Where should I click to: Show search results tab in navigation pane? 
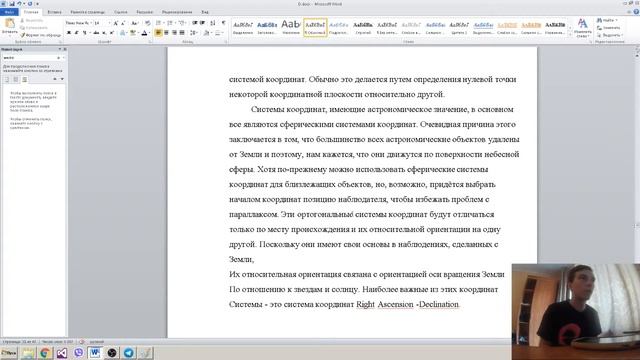(x=24, y=79)
